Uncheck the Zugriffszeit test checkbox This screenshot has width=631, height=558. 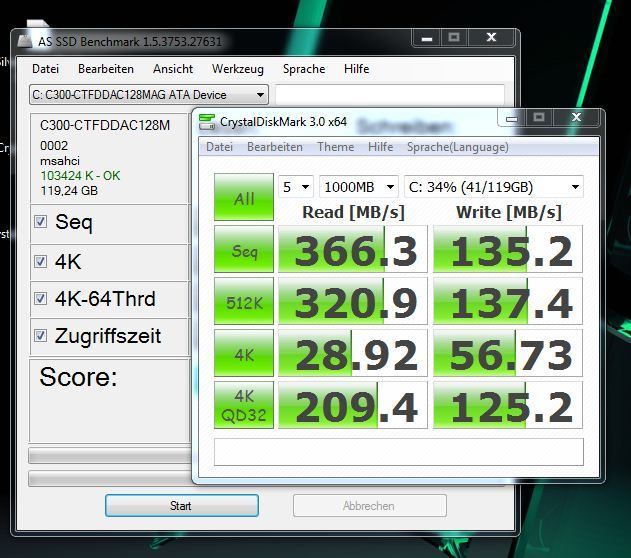coord(40,336)
